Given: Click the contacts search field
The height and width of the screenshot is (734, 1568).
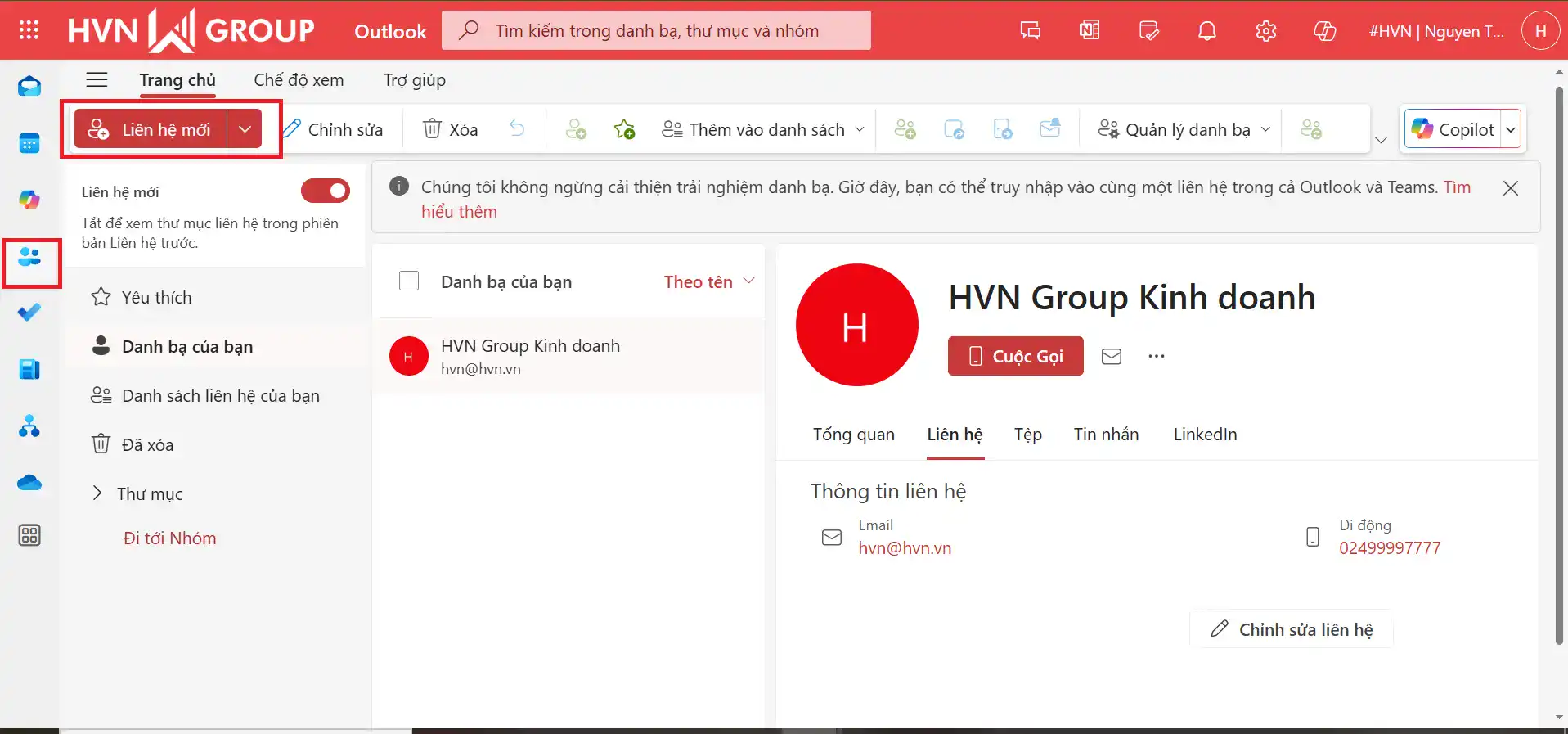Looking at the screenshot, I should coord(656,30).
